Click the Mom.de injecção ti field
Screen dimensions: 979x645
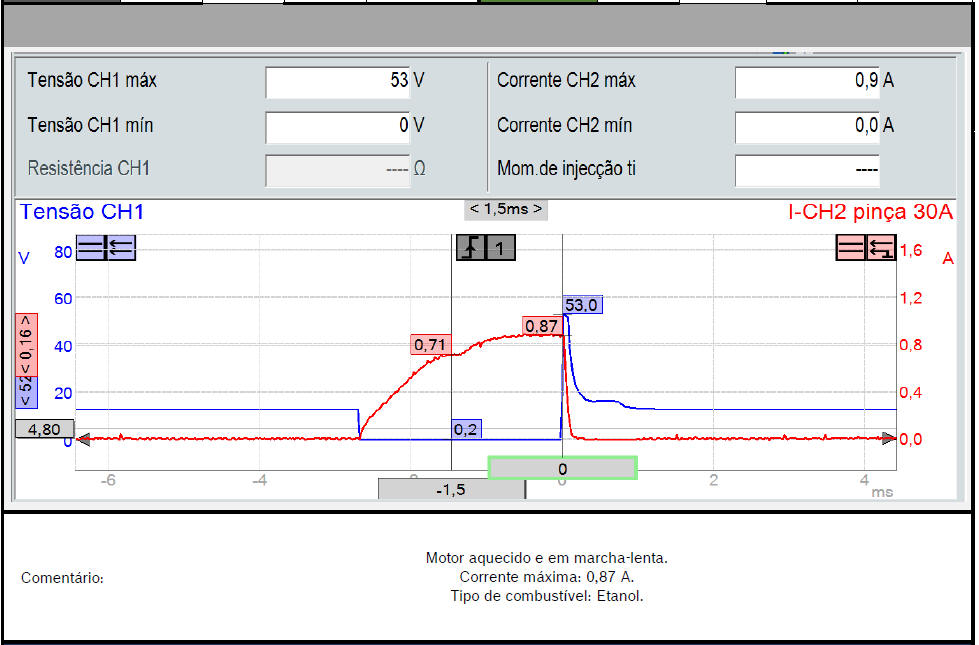(x=807, y=169)
